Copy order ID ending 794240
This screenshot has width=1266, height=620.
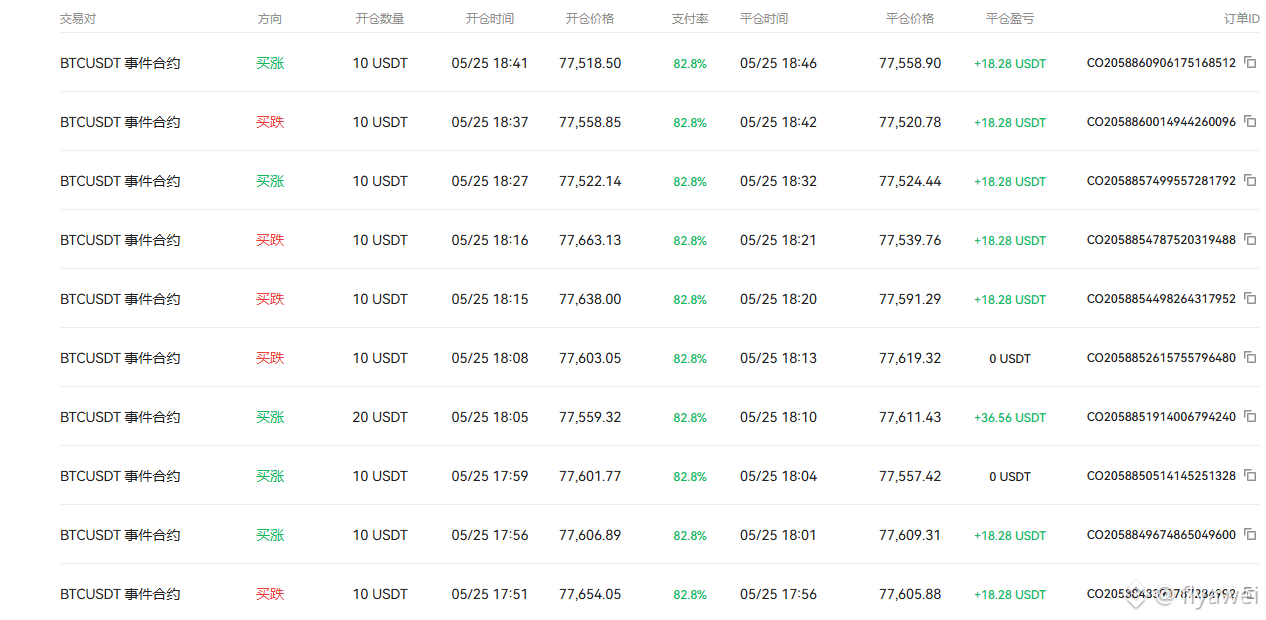(1250, 416)
